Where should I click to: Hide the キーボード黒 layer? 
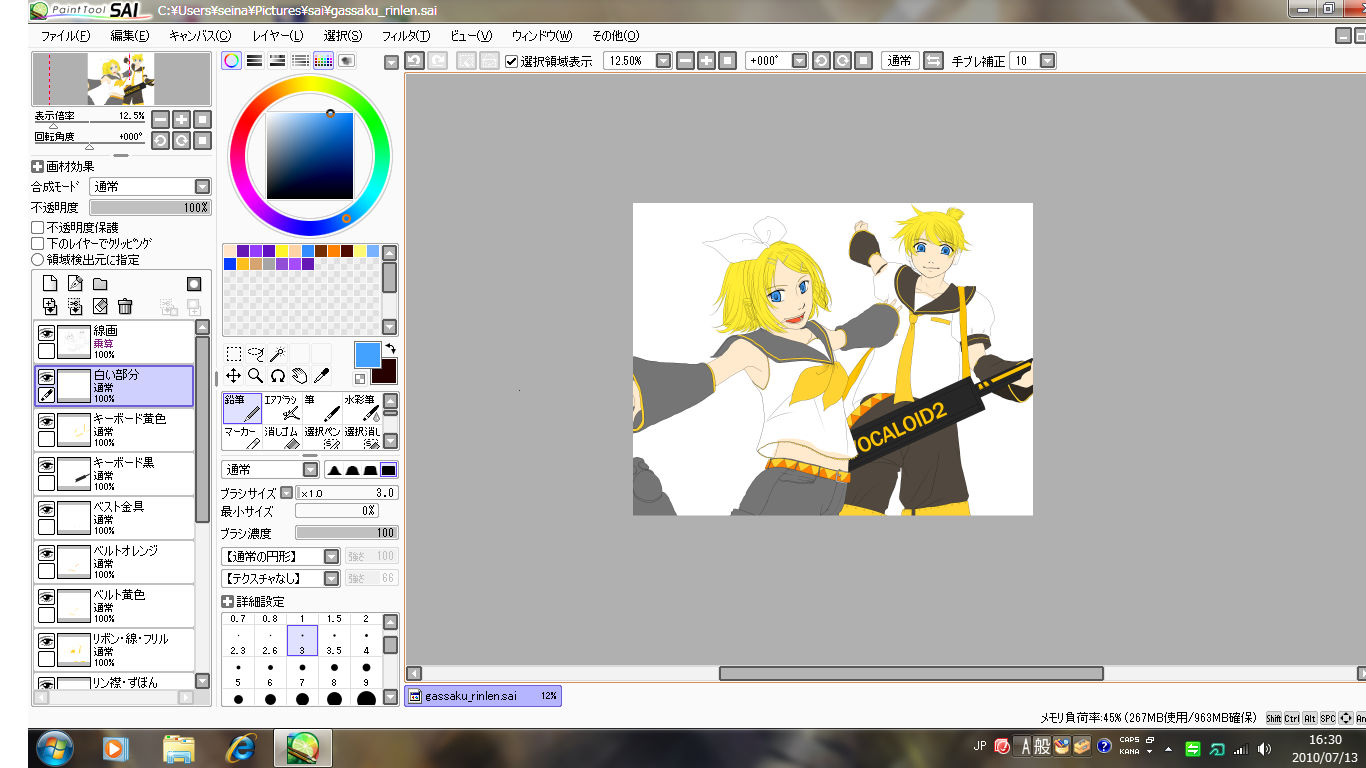46,465
